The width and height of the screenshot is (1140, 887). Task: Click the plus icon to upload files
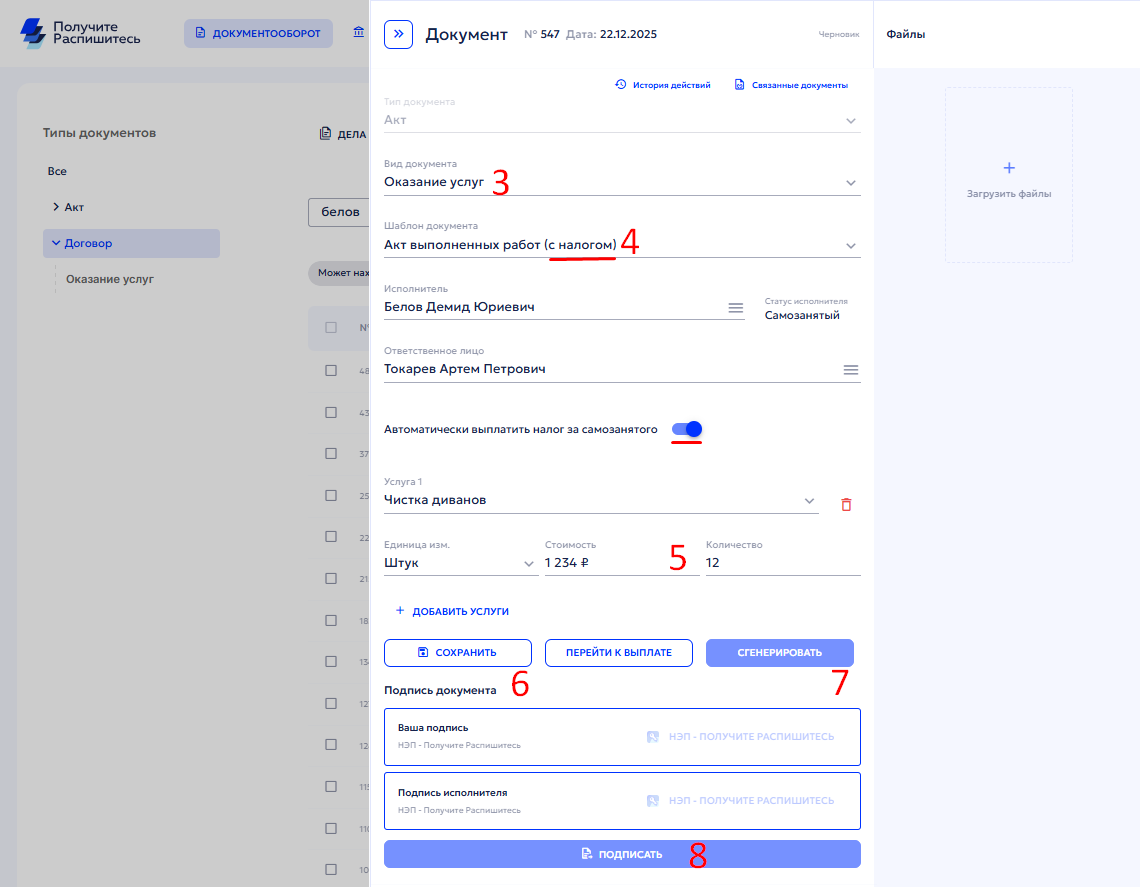coord(1008,168)
